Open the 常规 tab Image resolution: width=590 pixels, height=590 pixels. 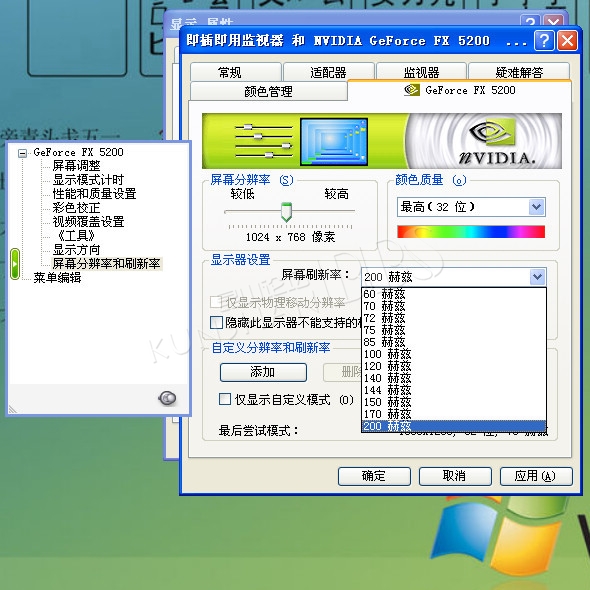click(x=236, y=72)
